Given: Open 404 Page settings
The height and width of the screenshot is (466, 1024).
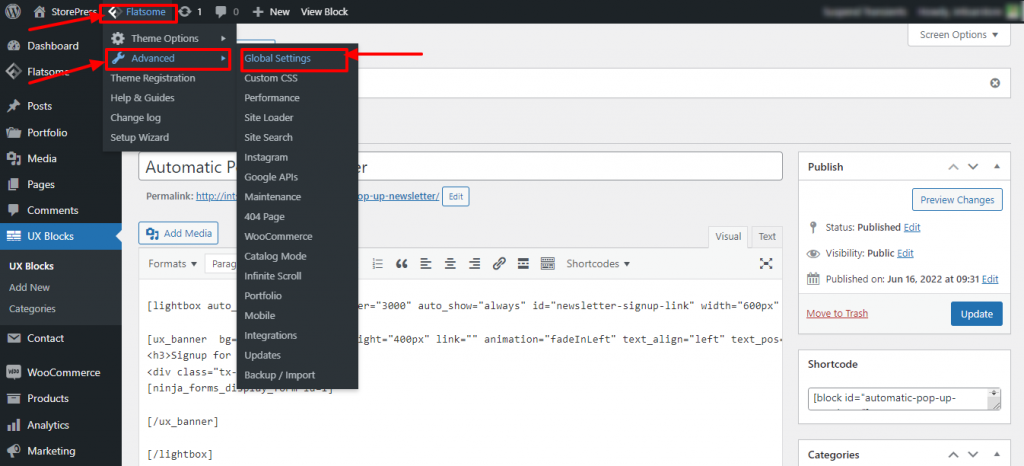Looking at the screenshot, I should coord(264,217).
